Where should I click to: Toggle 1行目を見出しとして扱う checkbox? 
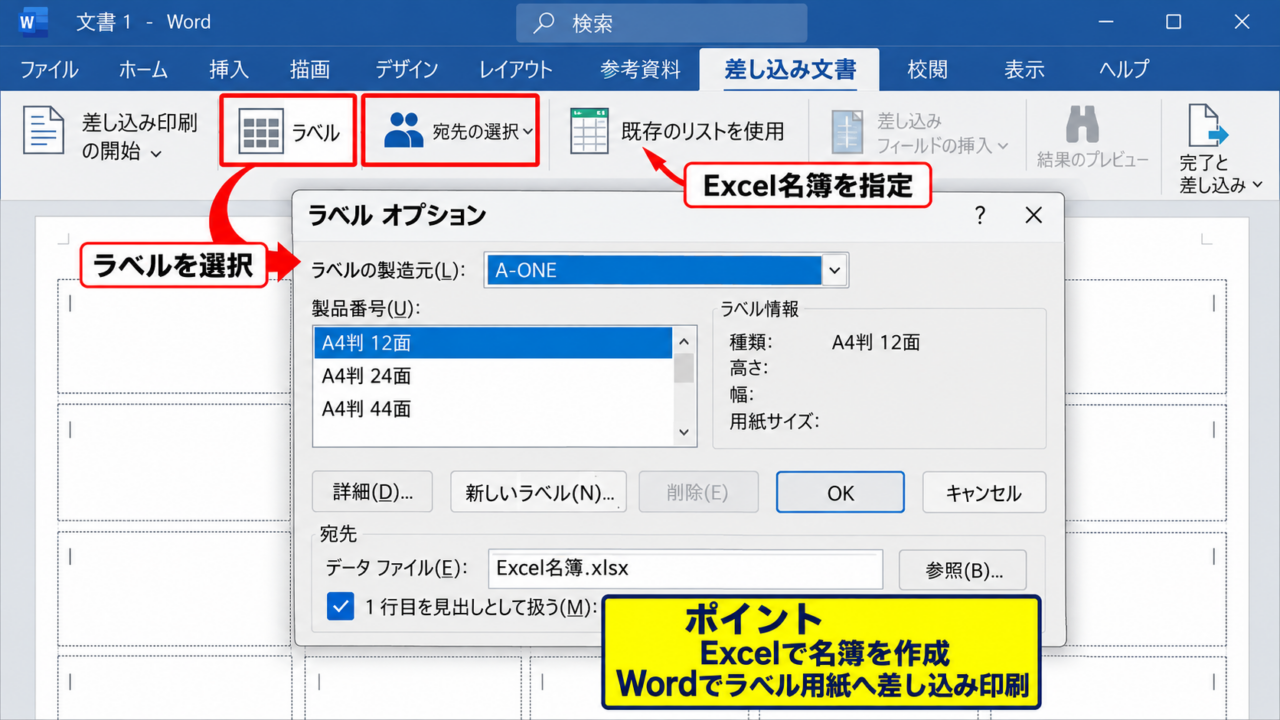coord(341,606)
